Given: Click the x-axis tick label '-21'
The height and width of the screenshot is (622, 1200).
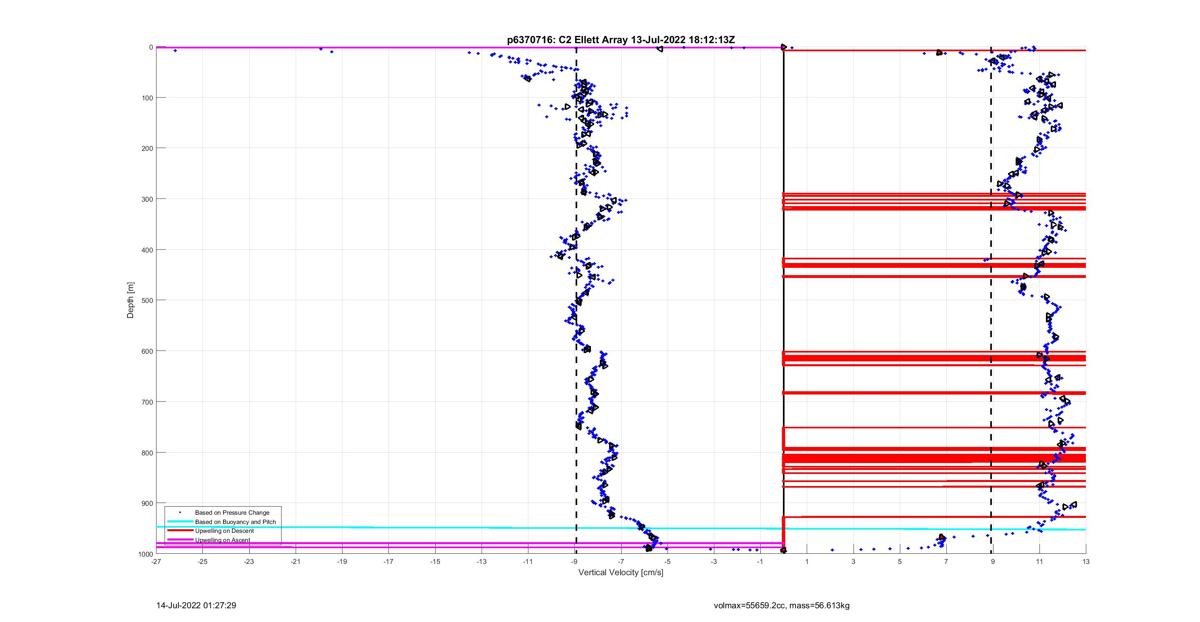Looking at the screenshot, I should click(x=295, y=562).
